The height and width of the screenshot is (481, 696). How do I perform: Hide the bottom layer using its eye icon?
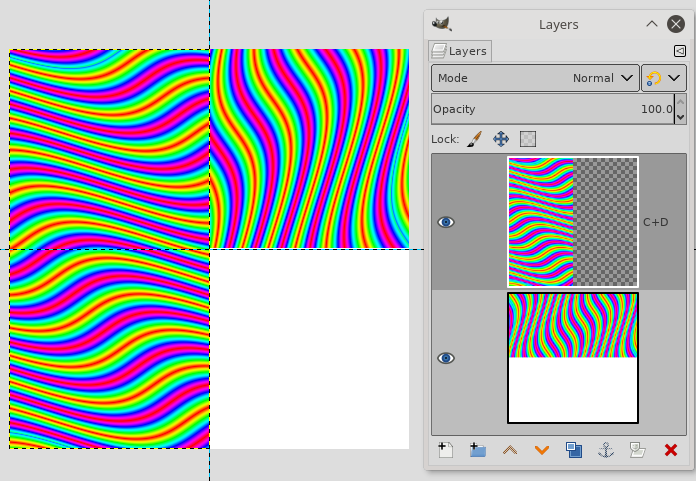tap(446, 358)
